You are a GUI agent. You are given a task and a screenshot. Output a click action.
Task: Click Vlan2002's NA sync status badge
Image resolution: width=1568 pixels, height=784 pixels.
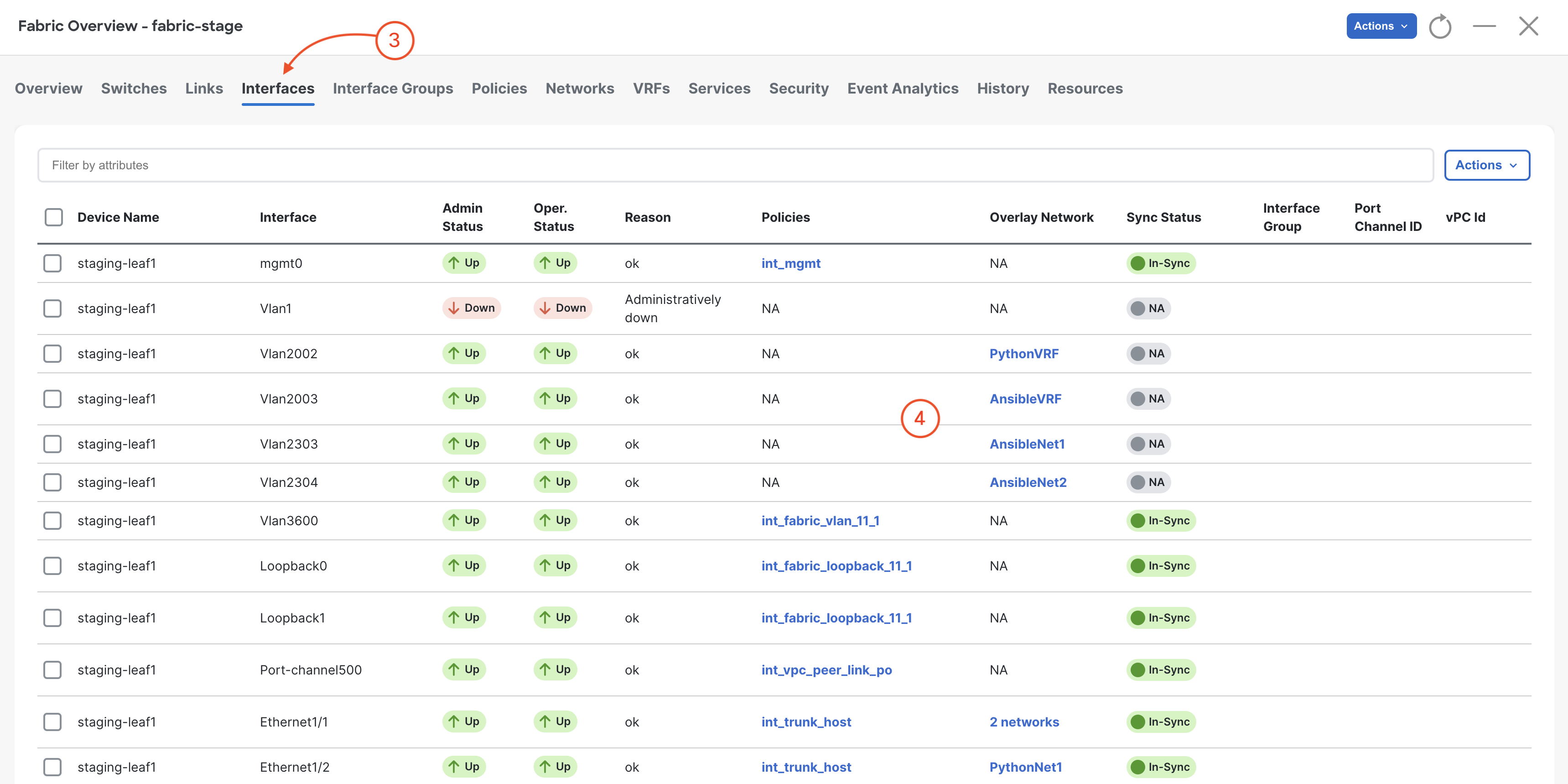pyautogui.click(x=1148, y=353)
